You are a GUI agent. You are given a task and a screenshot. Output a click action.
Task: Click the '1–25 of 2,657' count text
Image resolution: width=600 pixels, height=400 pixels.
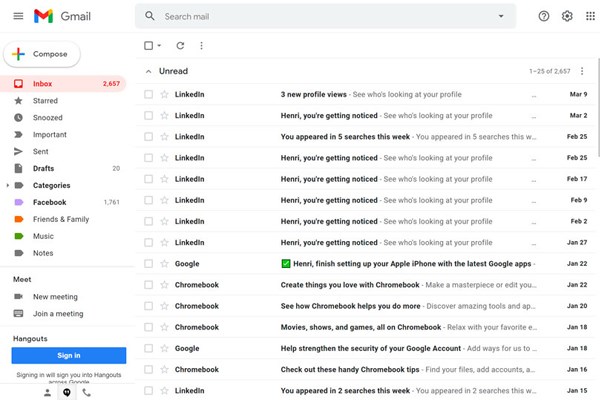pyautogui.click(x=549, y=71)
